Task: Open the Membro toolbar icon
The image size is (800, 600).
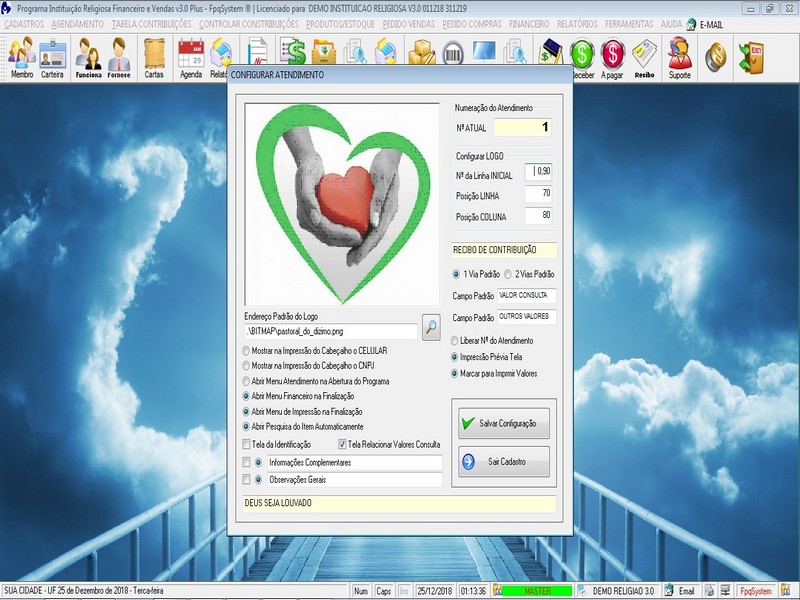Action: (x=22, y=58)
